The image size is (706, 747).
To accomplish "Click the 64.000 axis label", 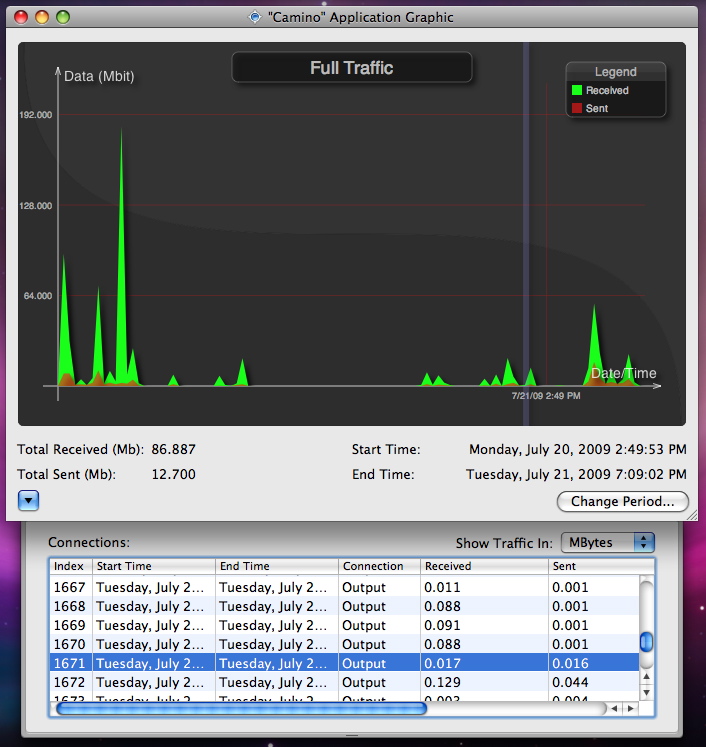I will [38, 296].
